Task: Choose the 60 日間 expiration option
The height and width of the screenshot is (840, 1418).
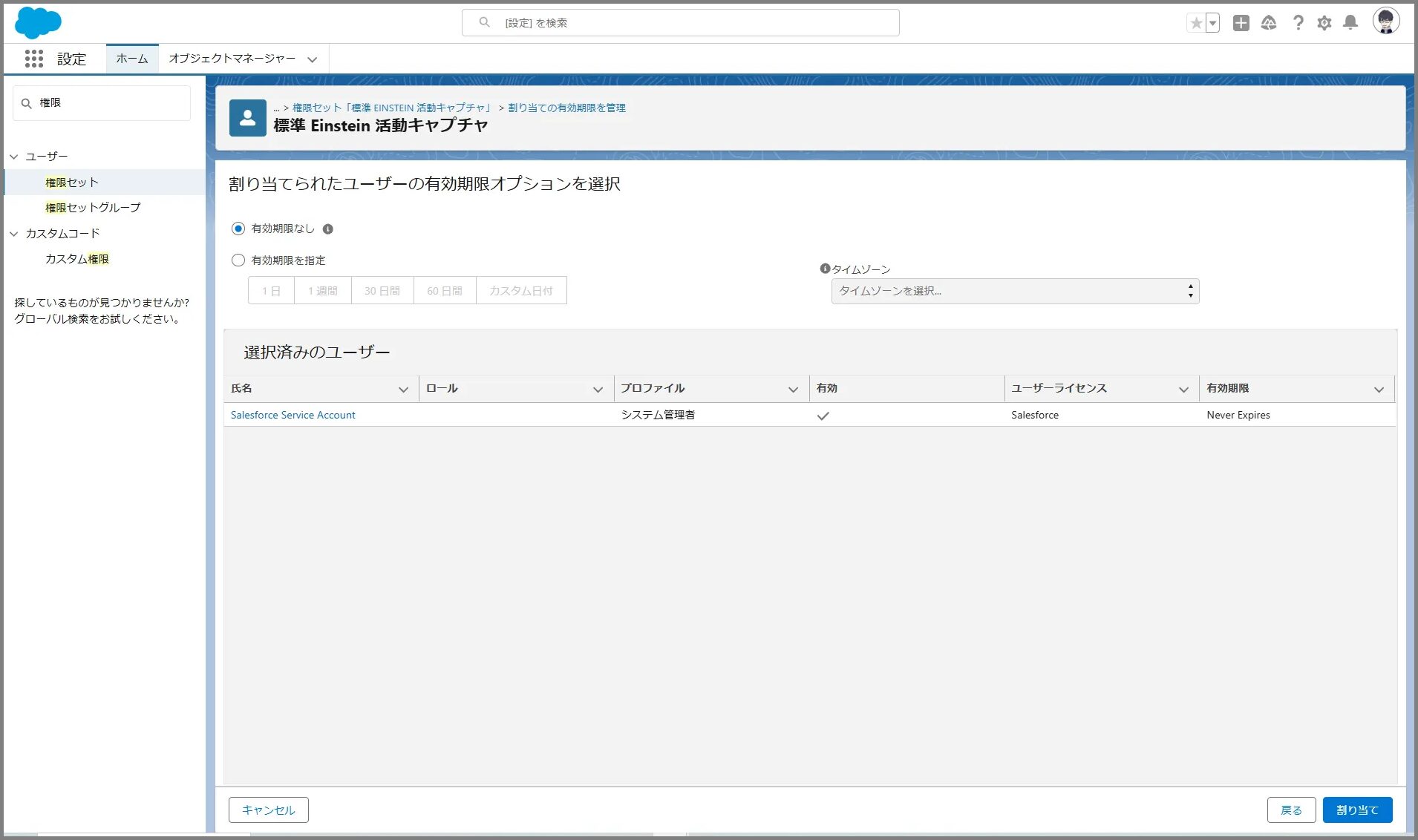Action: pos(445,291)
